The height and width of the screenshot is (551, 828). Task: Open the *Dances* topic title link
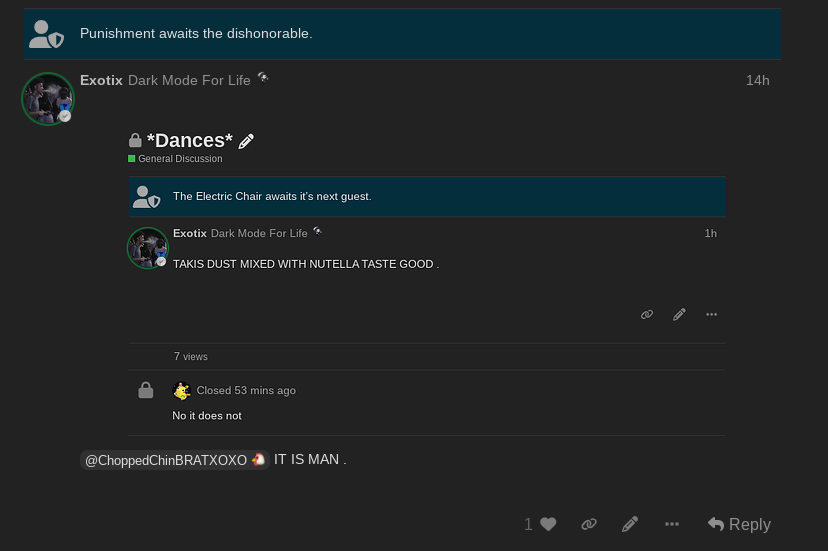pos(190,141)
